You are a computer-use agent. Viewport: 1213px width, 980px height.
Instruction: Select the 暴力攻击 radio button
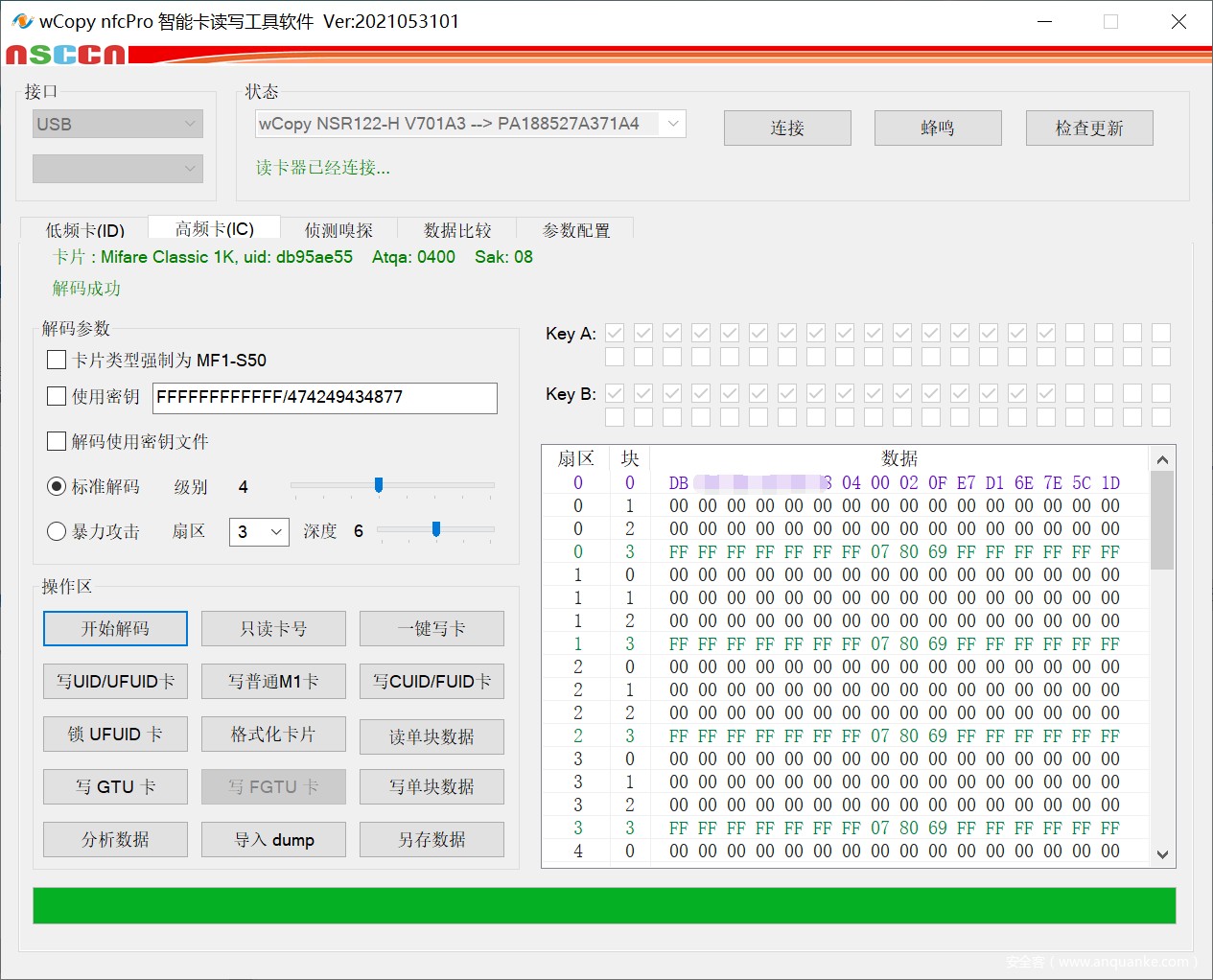tap(57, 531)
